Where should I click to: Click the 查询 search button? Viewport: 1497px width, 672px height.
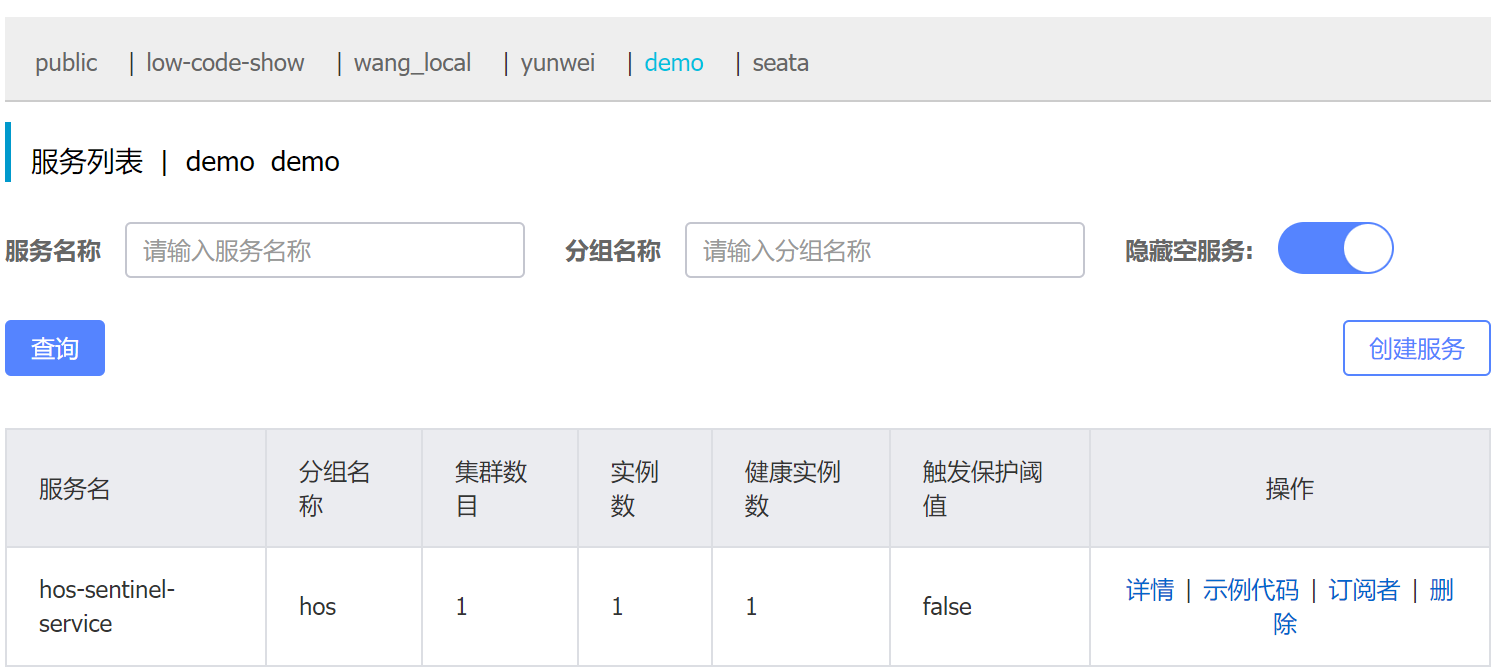54,347
